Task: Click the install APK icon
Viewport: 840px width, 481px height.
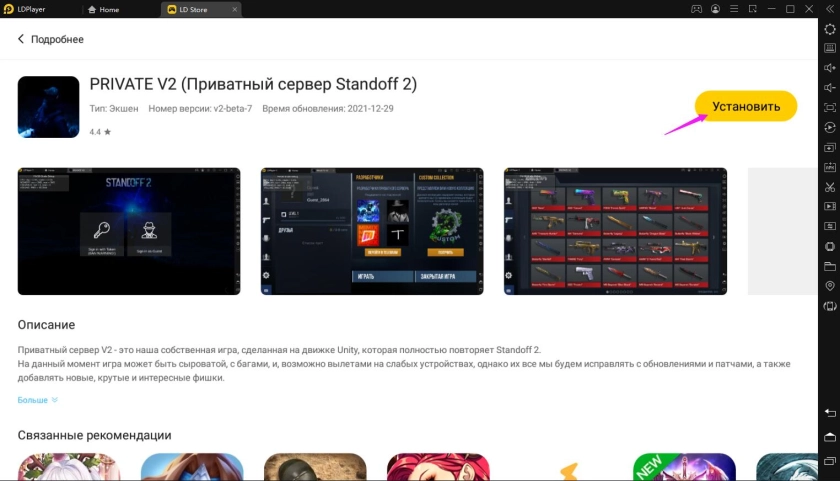Action: (829, 167)
